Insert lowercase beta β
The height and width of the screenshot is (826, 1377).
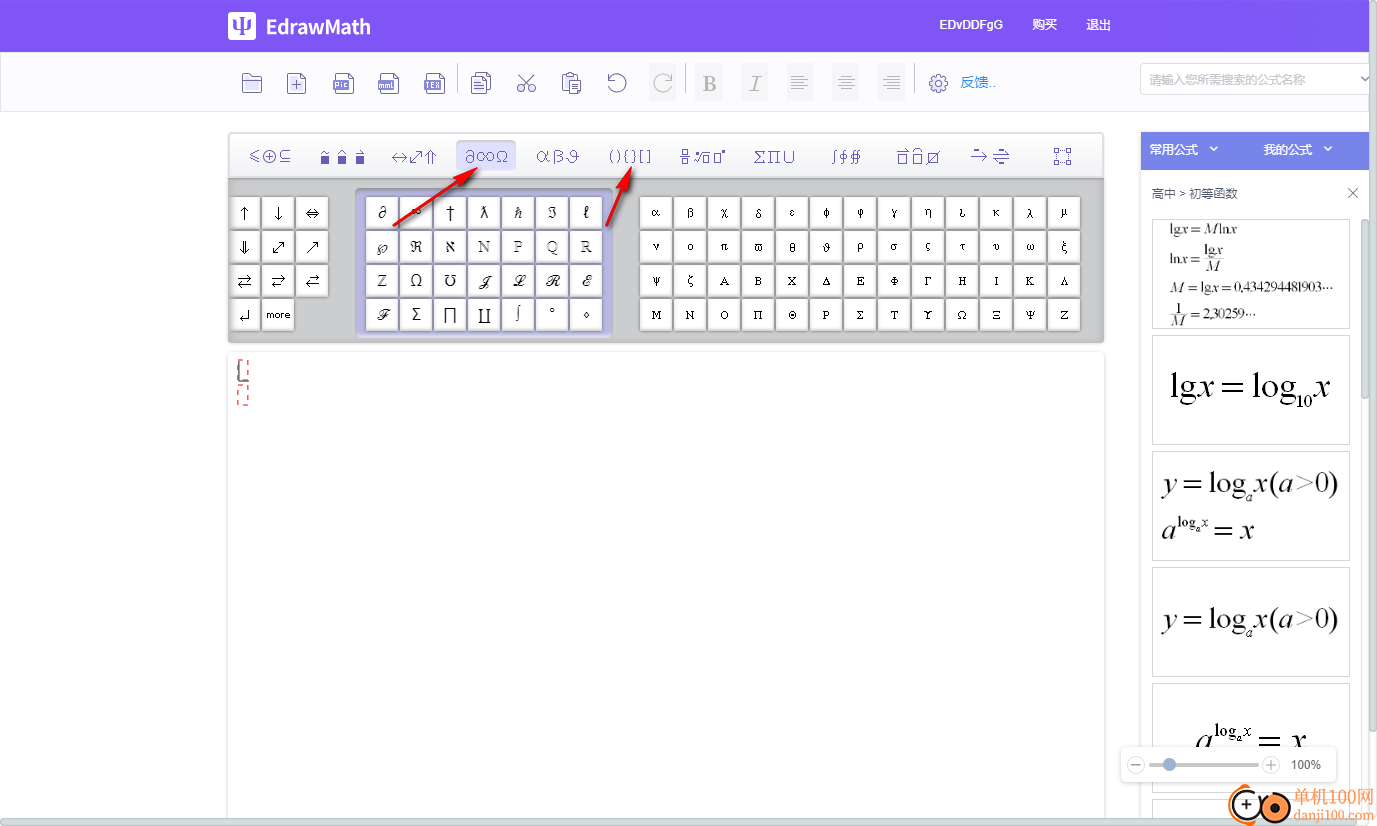click(690, 212)
